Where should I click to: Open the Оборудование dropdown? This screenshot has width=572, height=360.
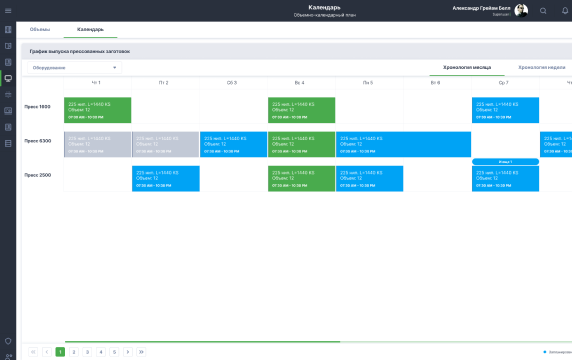(x=74, y=67)
